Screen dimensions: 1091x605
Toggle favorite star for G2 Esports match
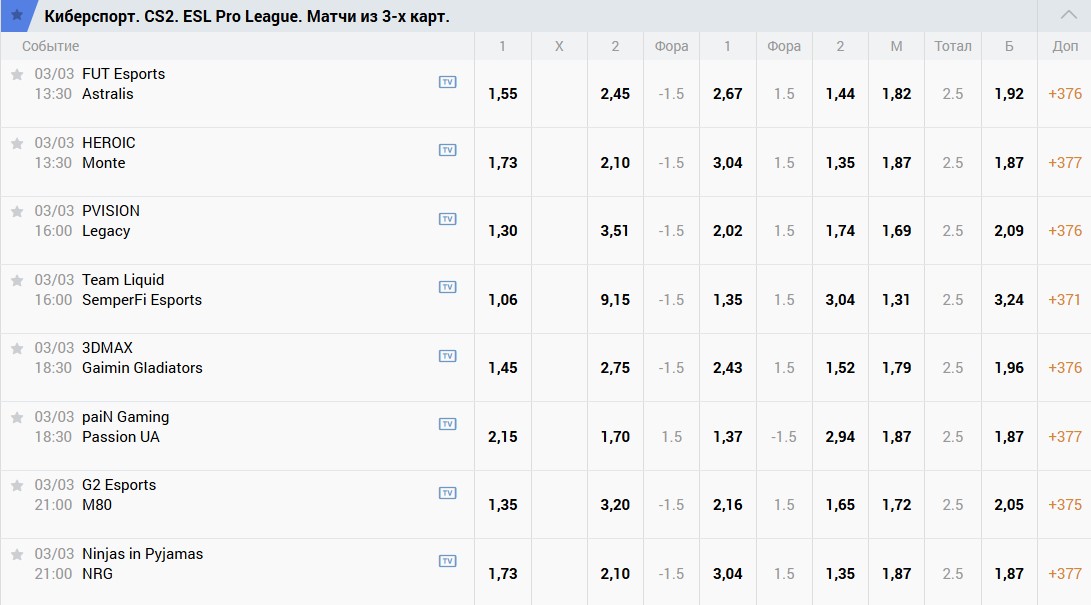[x=17, y=485]
